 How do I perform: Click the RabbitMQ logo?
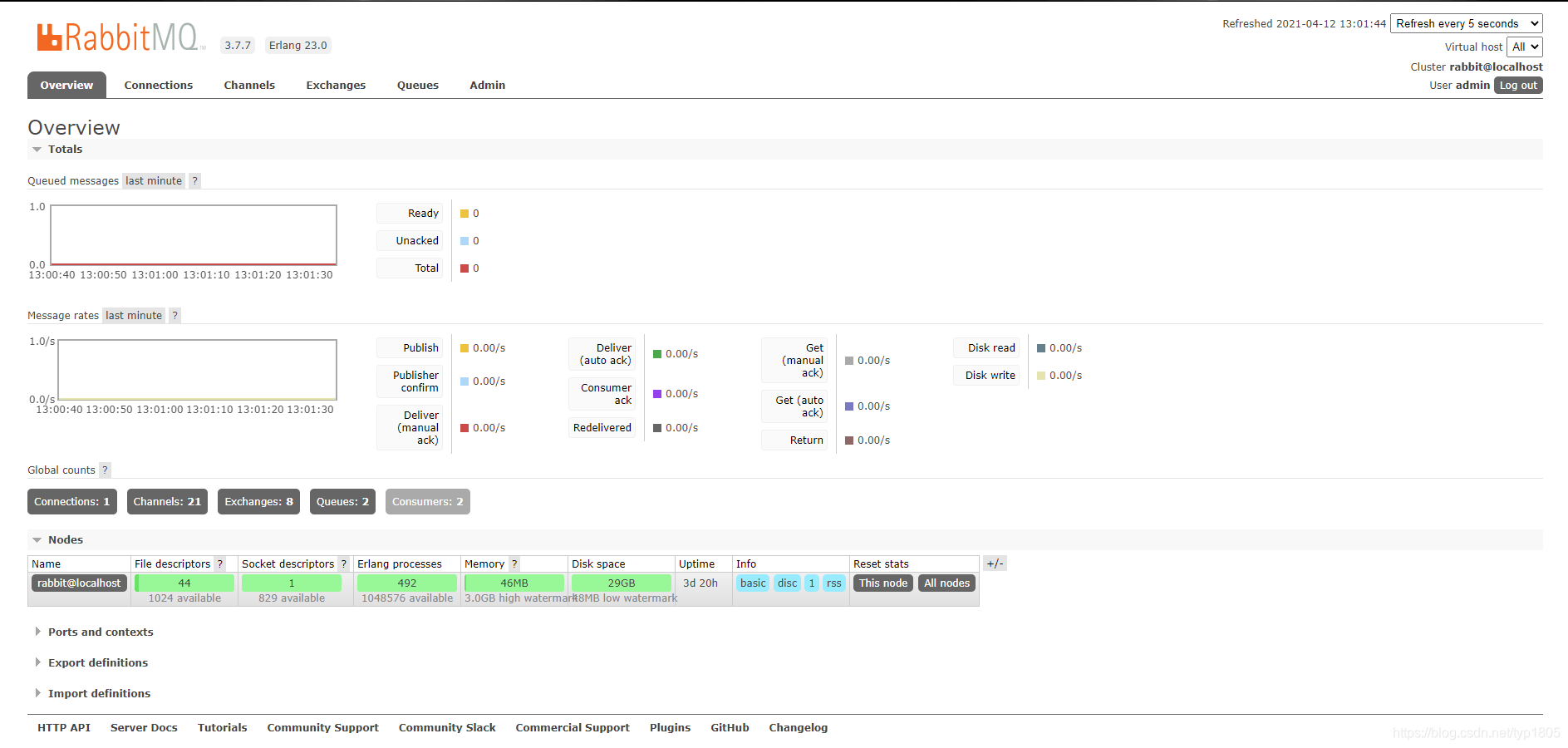120,37
